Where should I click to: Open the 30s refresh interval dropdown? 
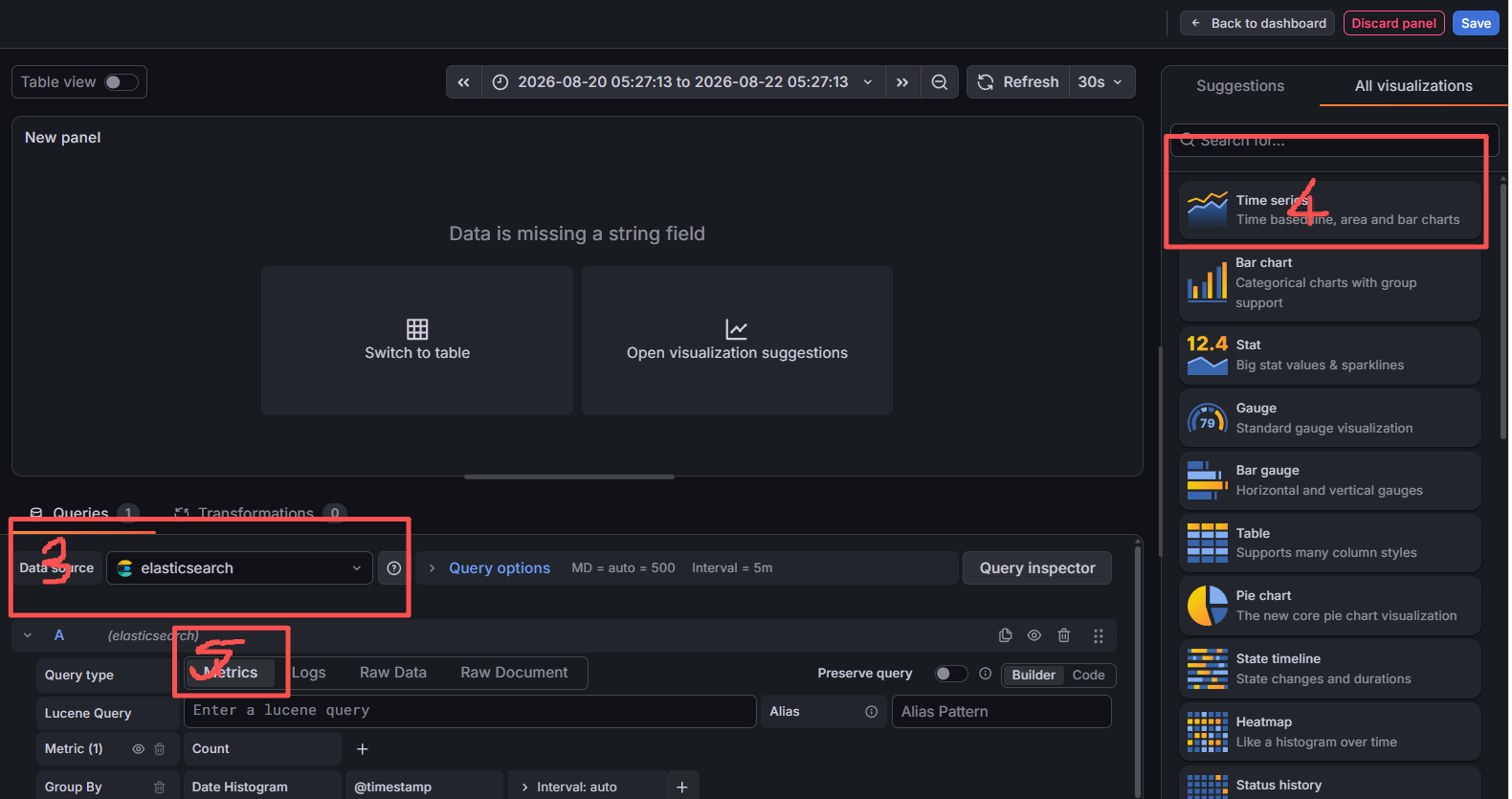point(1101,82)
